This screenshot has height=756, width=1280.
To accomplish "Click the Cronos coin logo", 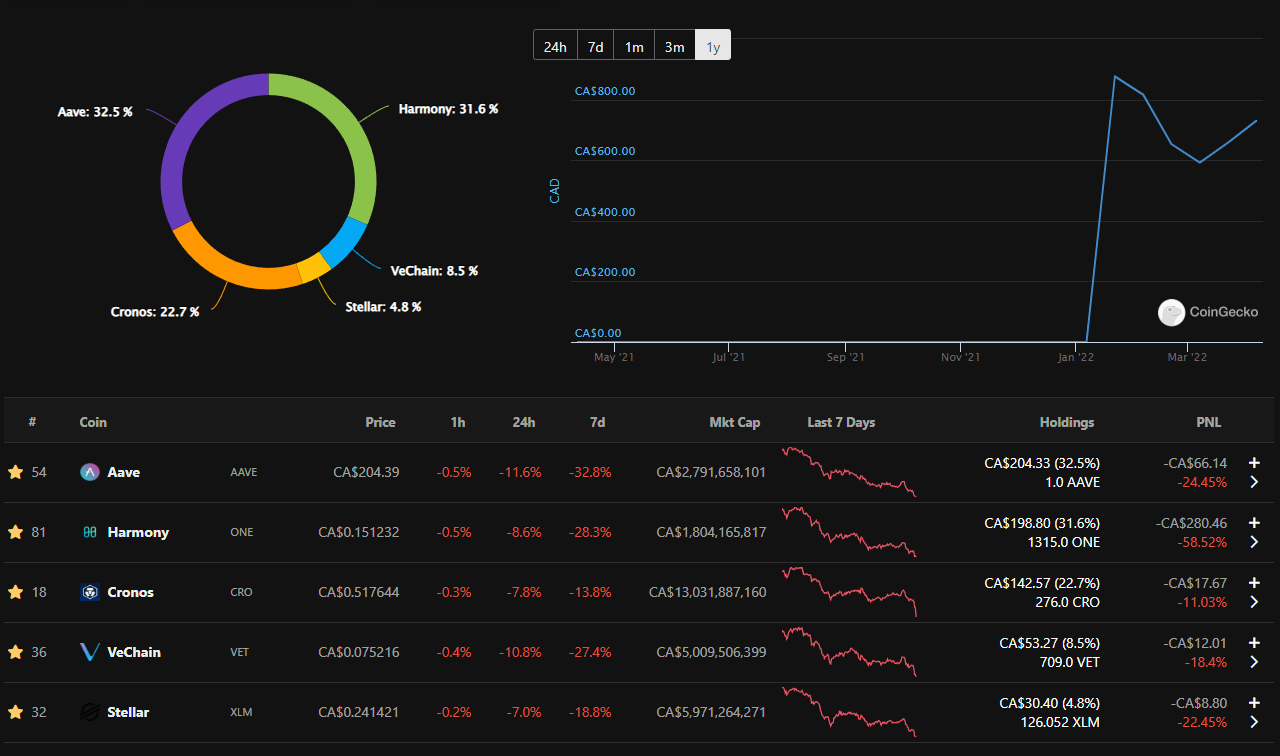I will [x=89, y=592].
